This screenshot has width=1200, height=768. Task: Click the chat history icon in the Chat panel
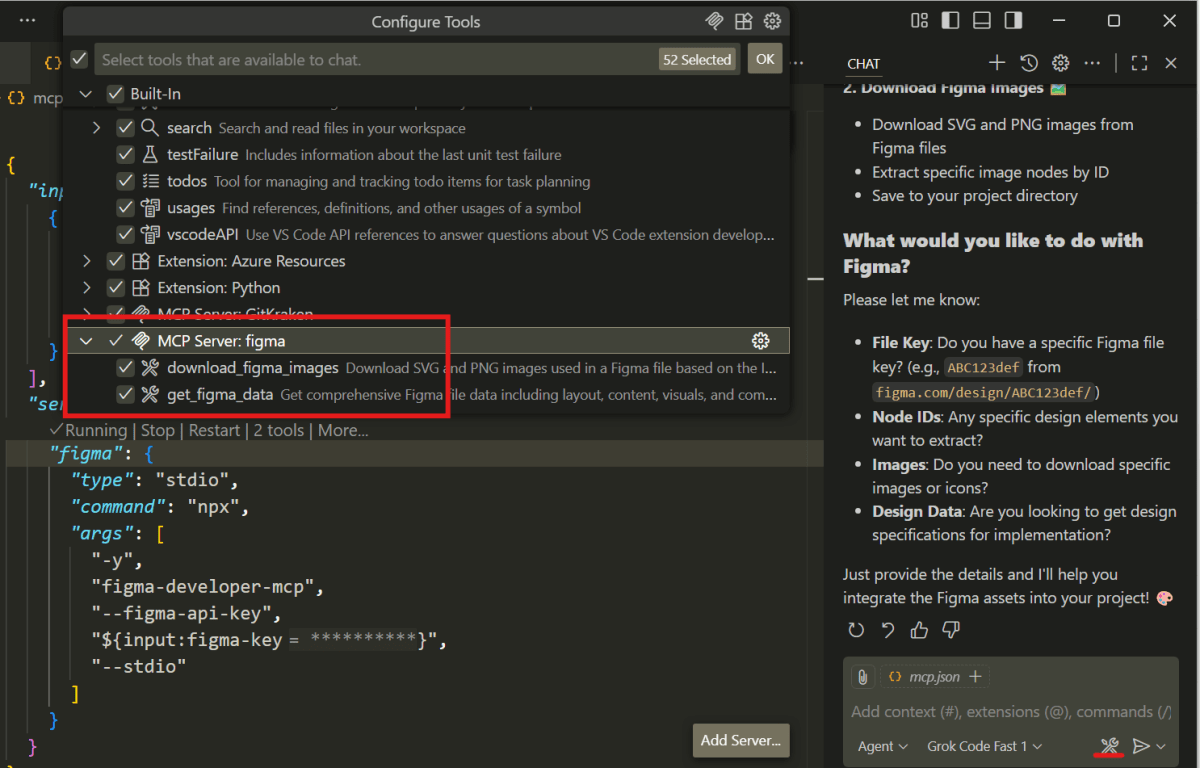tap(1028, 62)
